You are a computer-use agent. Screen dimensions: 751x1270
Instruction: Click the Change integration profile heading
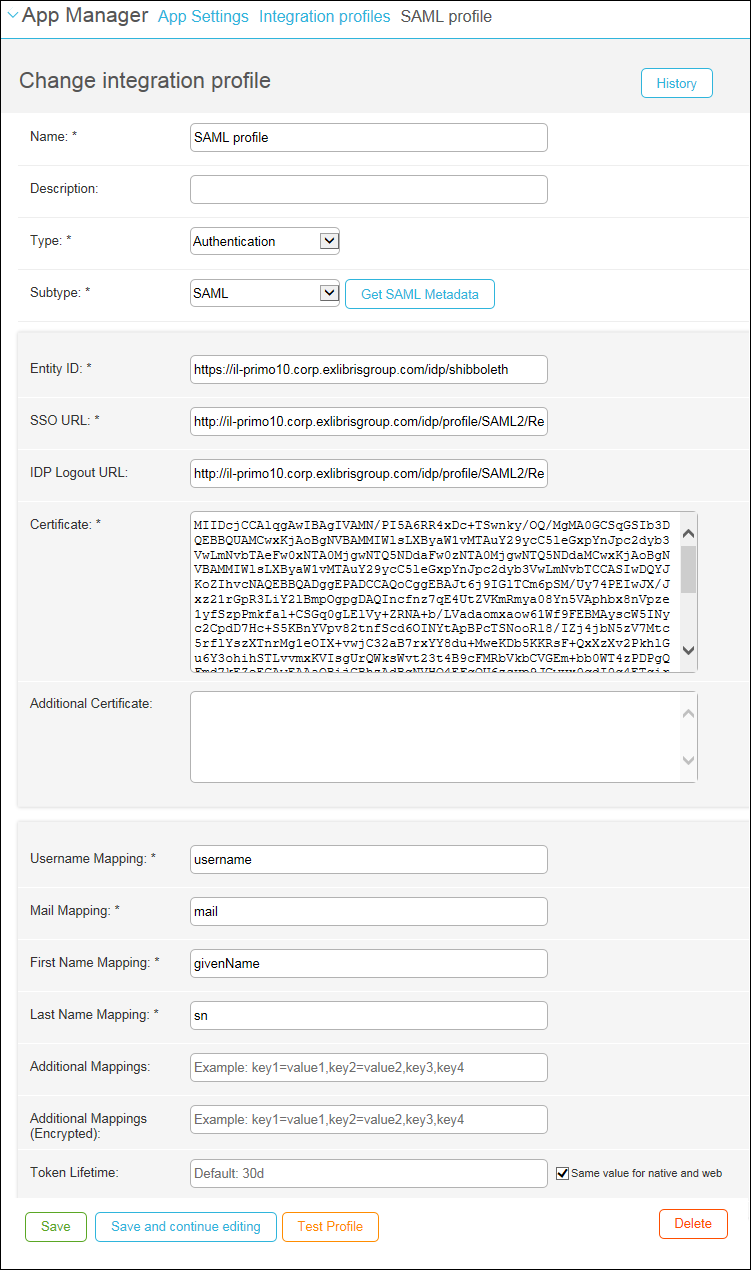[145, 81]
